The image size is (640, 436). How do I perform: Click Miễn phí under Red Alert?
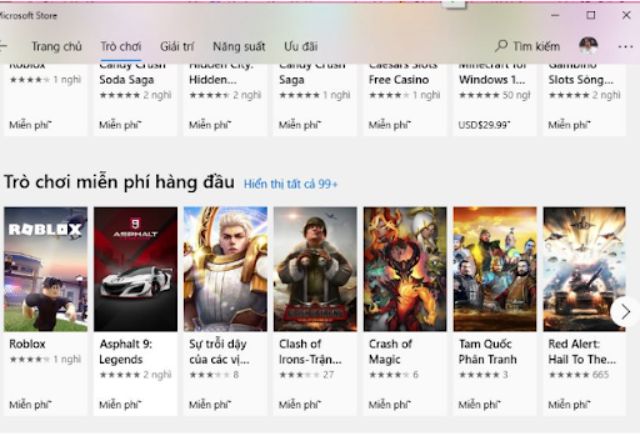click(569, 405)
